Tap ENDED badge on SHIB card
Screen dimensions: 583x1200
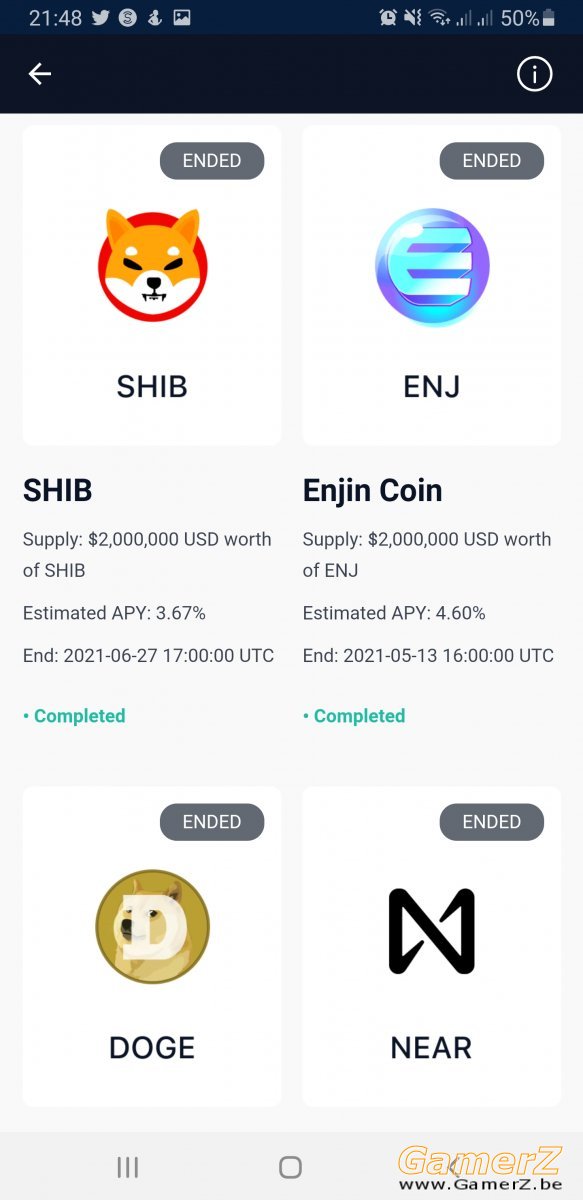tap(212, 161)
